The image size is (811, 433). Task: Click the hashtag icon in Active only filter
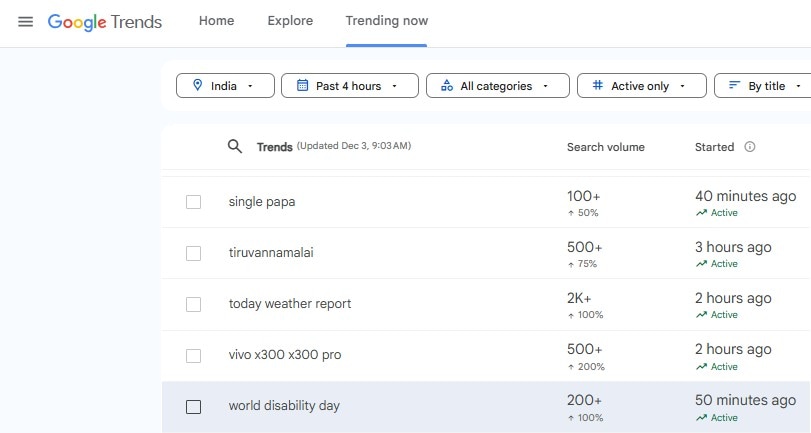tap(598, 86)
